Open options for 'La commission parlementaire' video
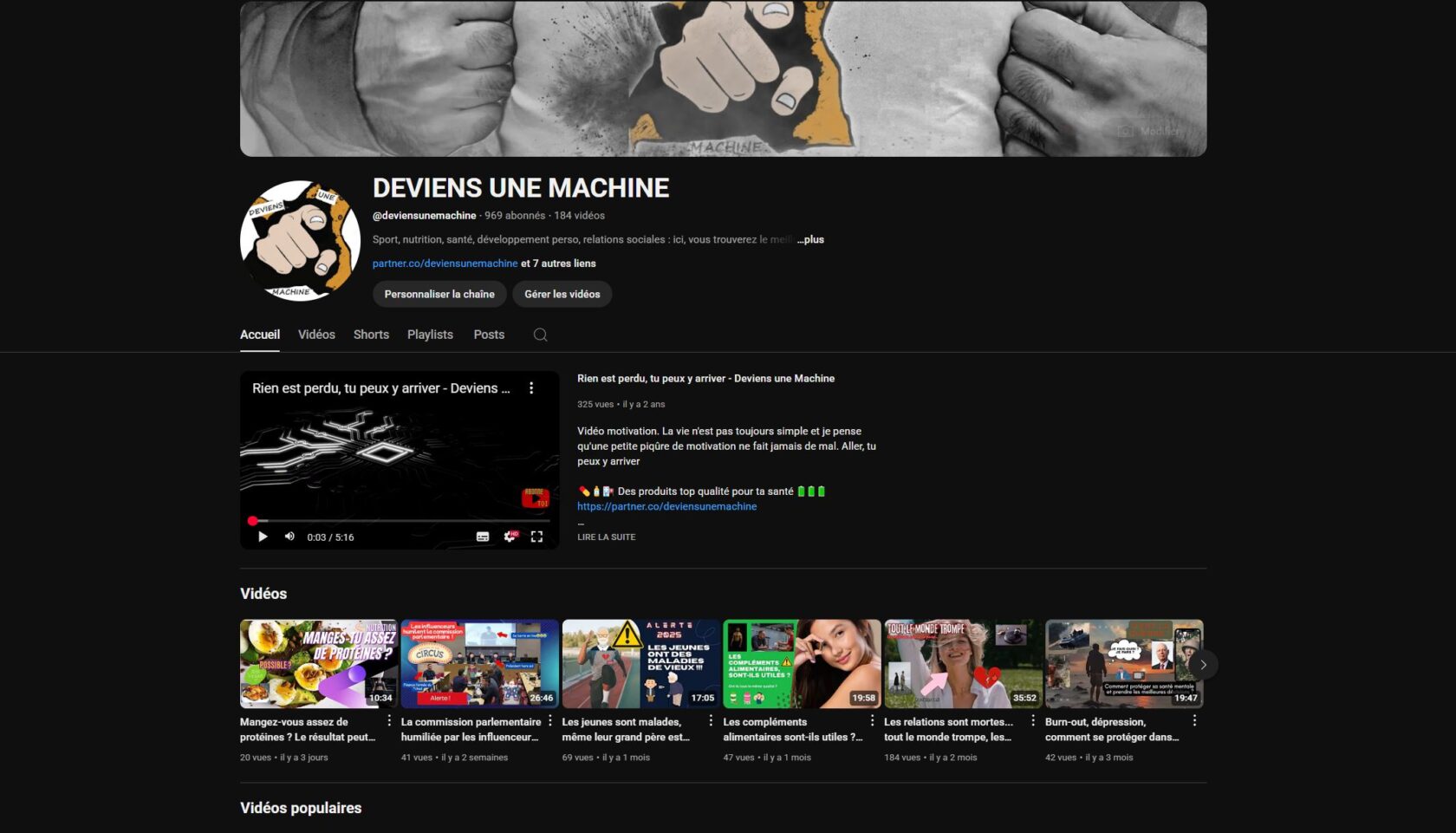This screenshot has width=1456, height=833. pyautogui.click(x=550, y=721)
